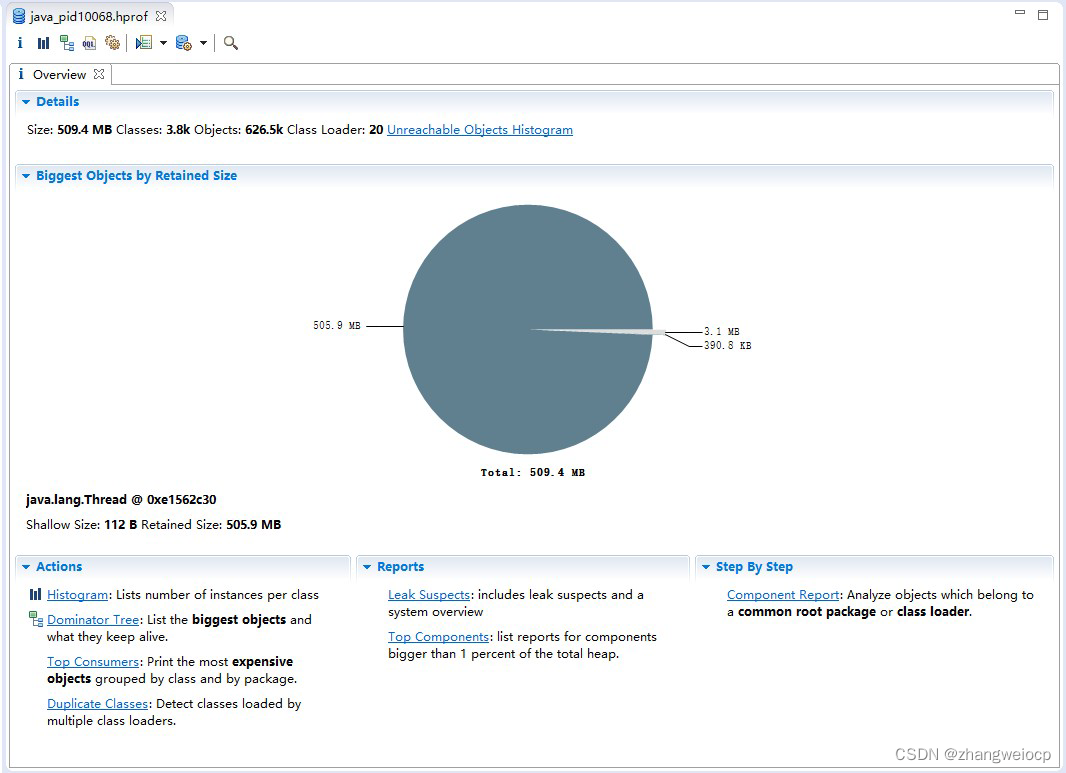This screenshot has height=773, width=1066.
Task: Click the Classes: 3.8k detail
Action: point(153,129)
